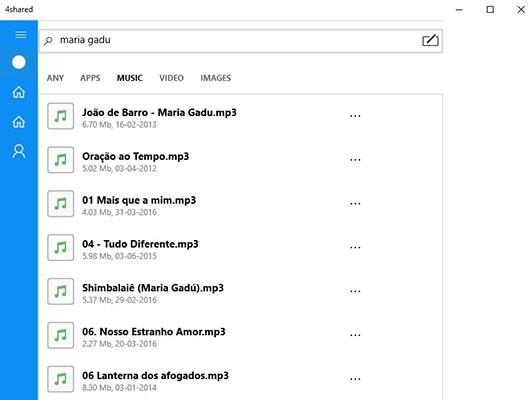The height and width of the screenshot is (400, 530).
Task: Open 06. Nosso Estranho Amor.mp3
Action: point(153,332)
